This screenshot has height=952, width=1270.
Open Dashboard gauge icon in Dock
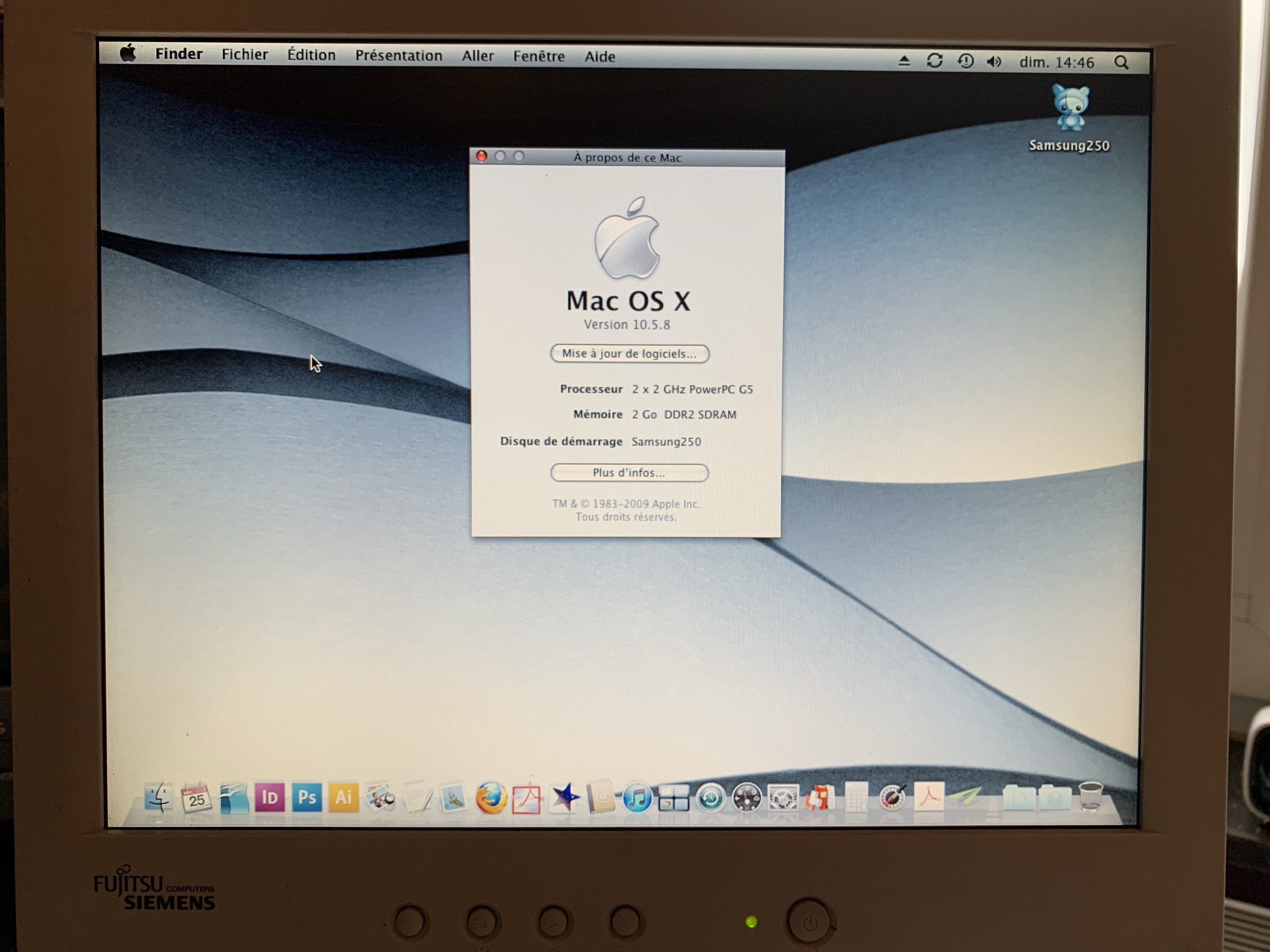tap(747, 798)
